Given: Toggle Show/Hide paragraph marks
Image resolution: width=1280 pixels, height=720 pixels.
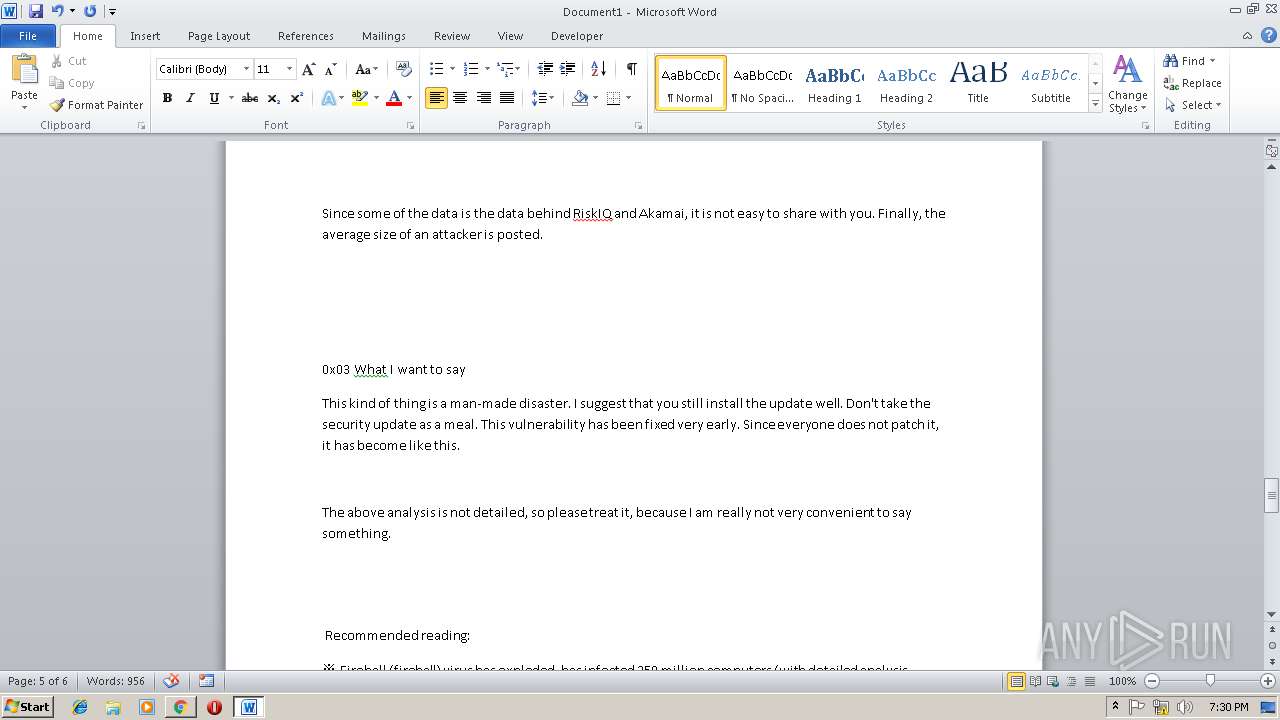Looking at the screenshot, I should (x=631, y=69).
